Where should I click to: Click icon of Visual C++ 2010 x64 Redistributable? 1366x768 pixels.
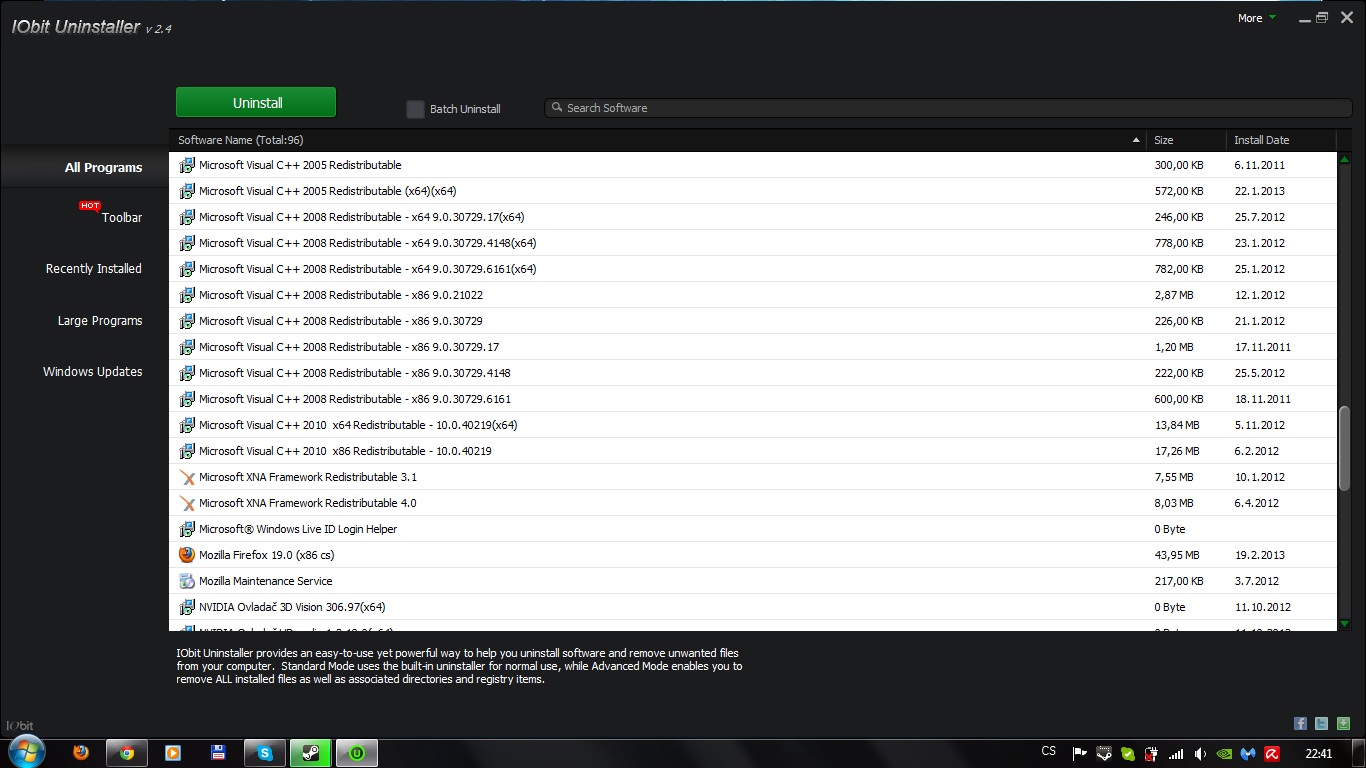(187, 425)
